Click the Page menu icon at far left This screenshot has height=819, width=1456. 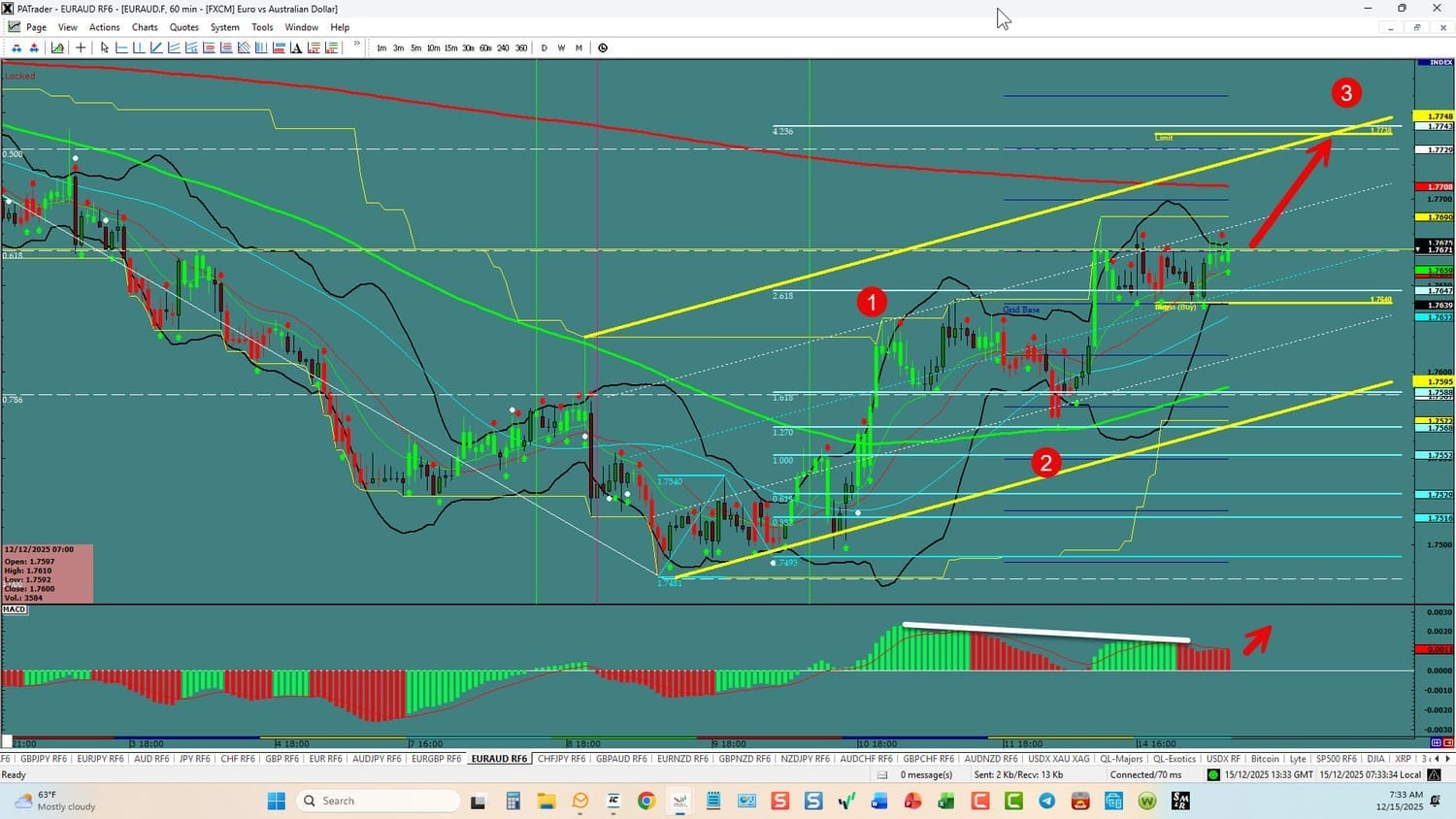(x=14, y=27)
